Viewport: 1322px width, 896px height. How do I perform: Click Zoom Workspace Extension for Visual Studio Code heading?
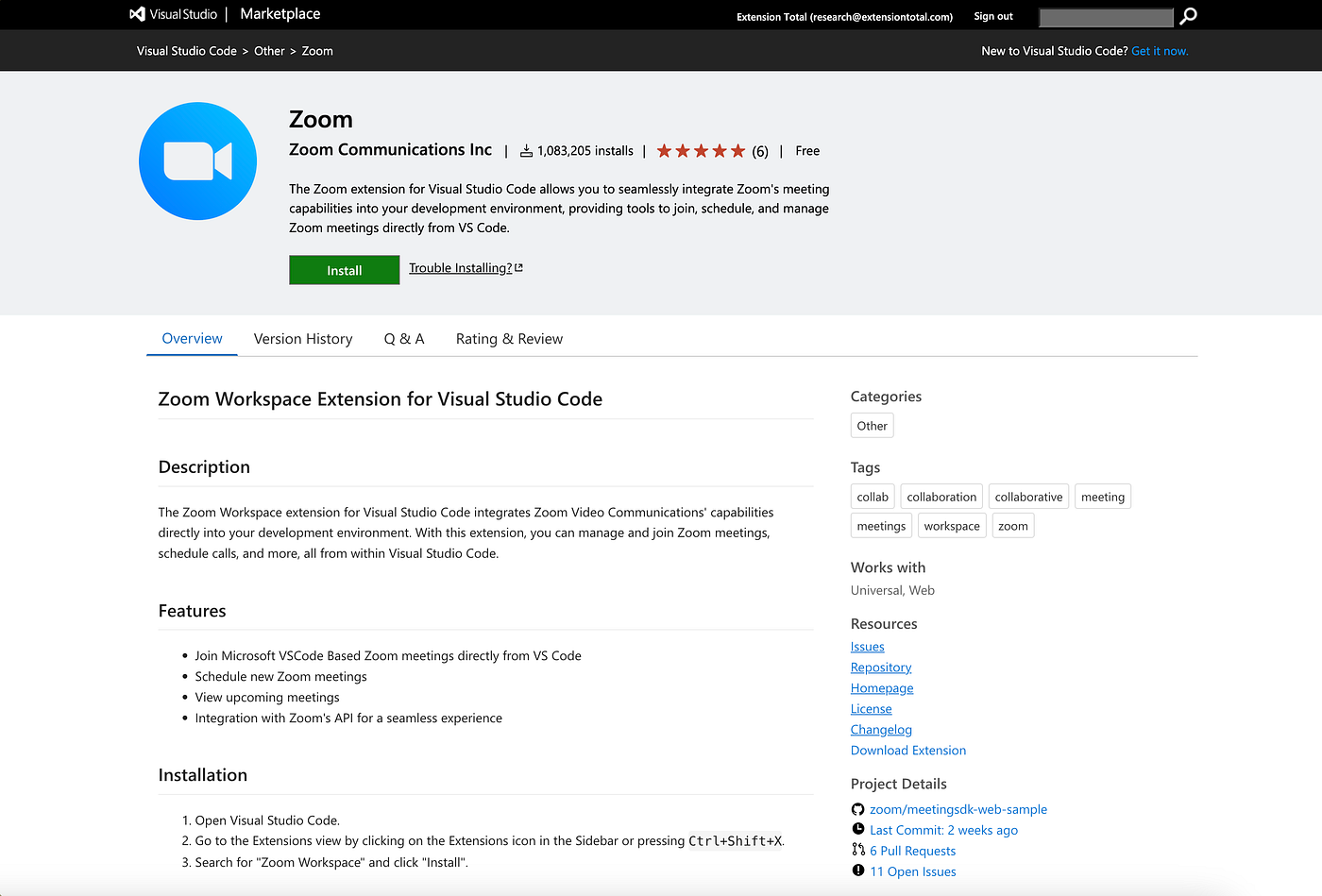[x=381, y=399]
